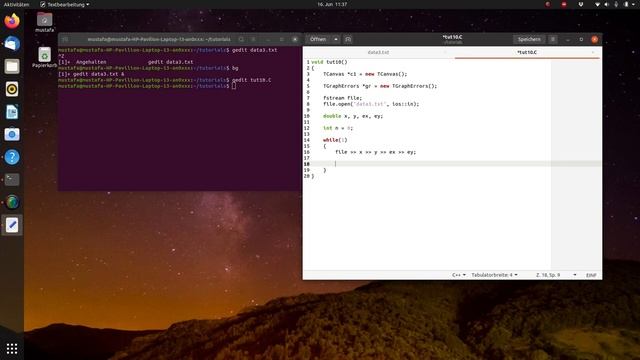
Task: Click 'void tut10()' on line 1
Action: [329, 62]
